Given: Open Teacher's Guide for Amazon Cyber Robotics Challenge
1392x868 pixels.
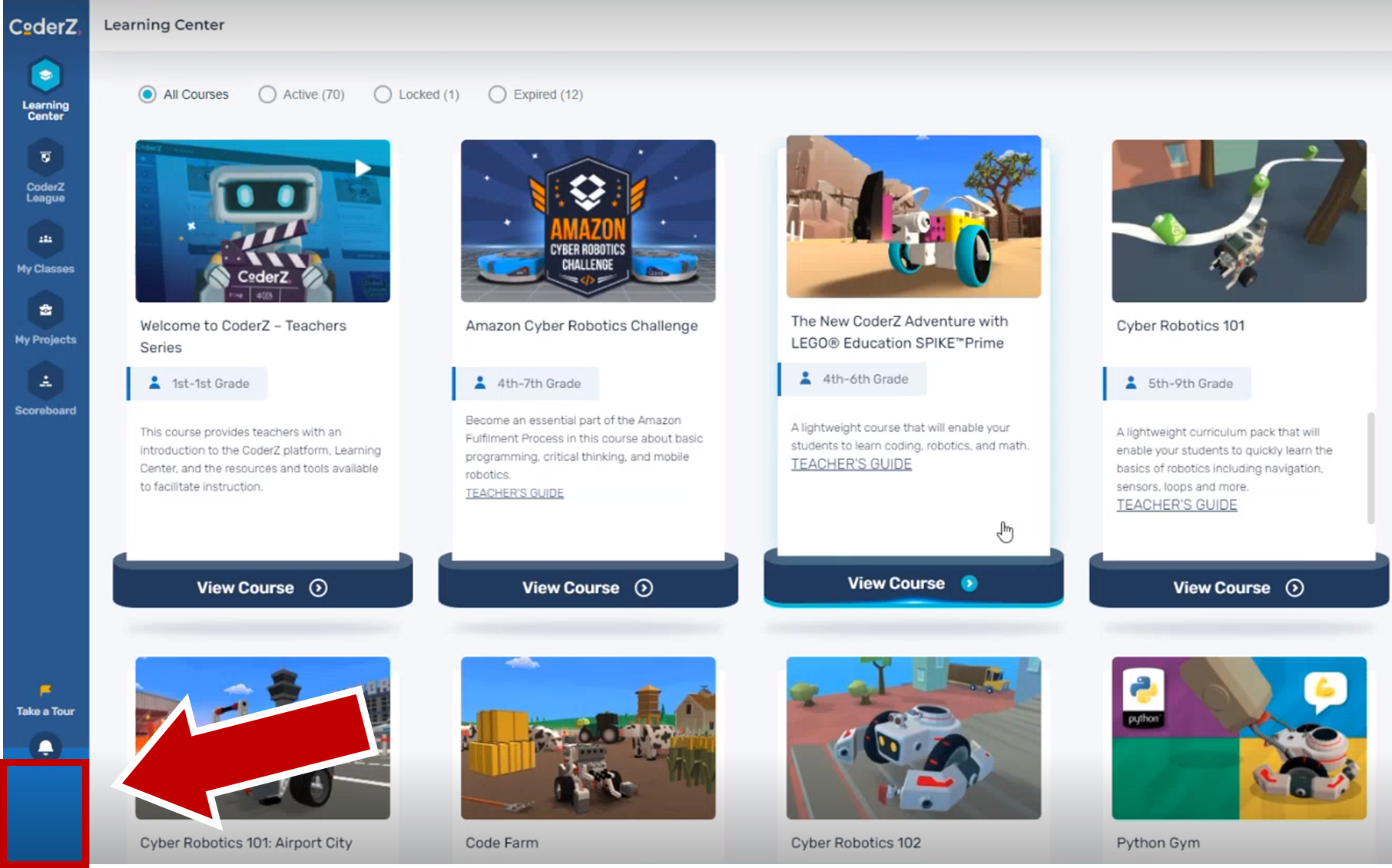Looking at the screenshot, I should (515, 493).
